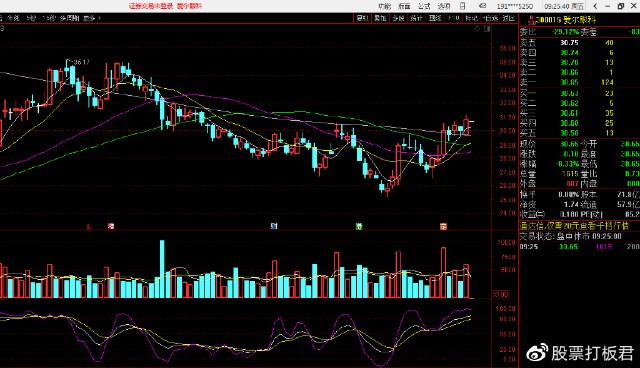The height and width of the screenshot is (368, 640).
Task: Click the back arrow in title bar
Action: [595, 6]
